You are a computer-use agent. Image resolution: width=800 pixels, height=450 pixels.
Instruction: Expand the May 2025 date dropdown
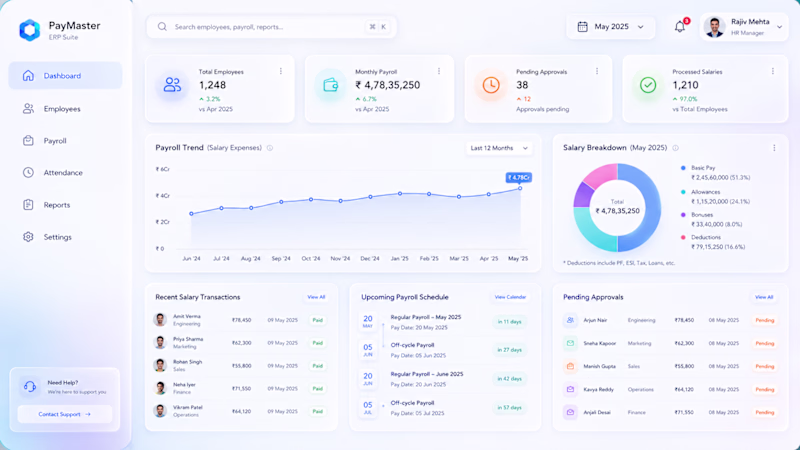[611, 27]
